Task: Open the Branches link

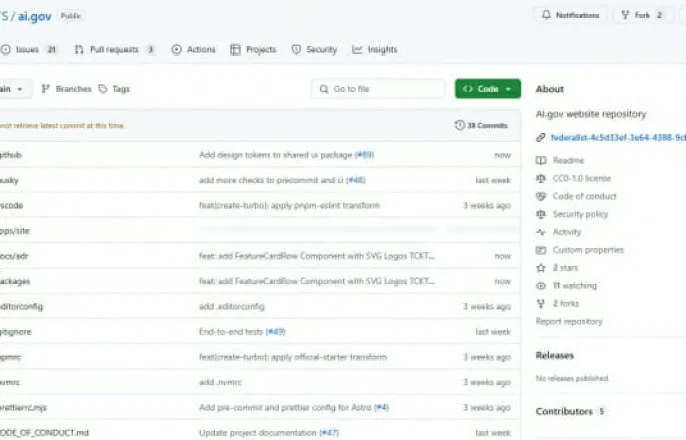Action: point(66,89)
